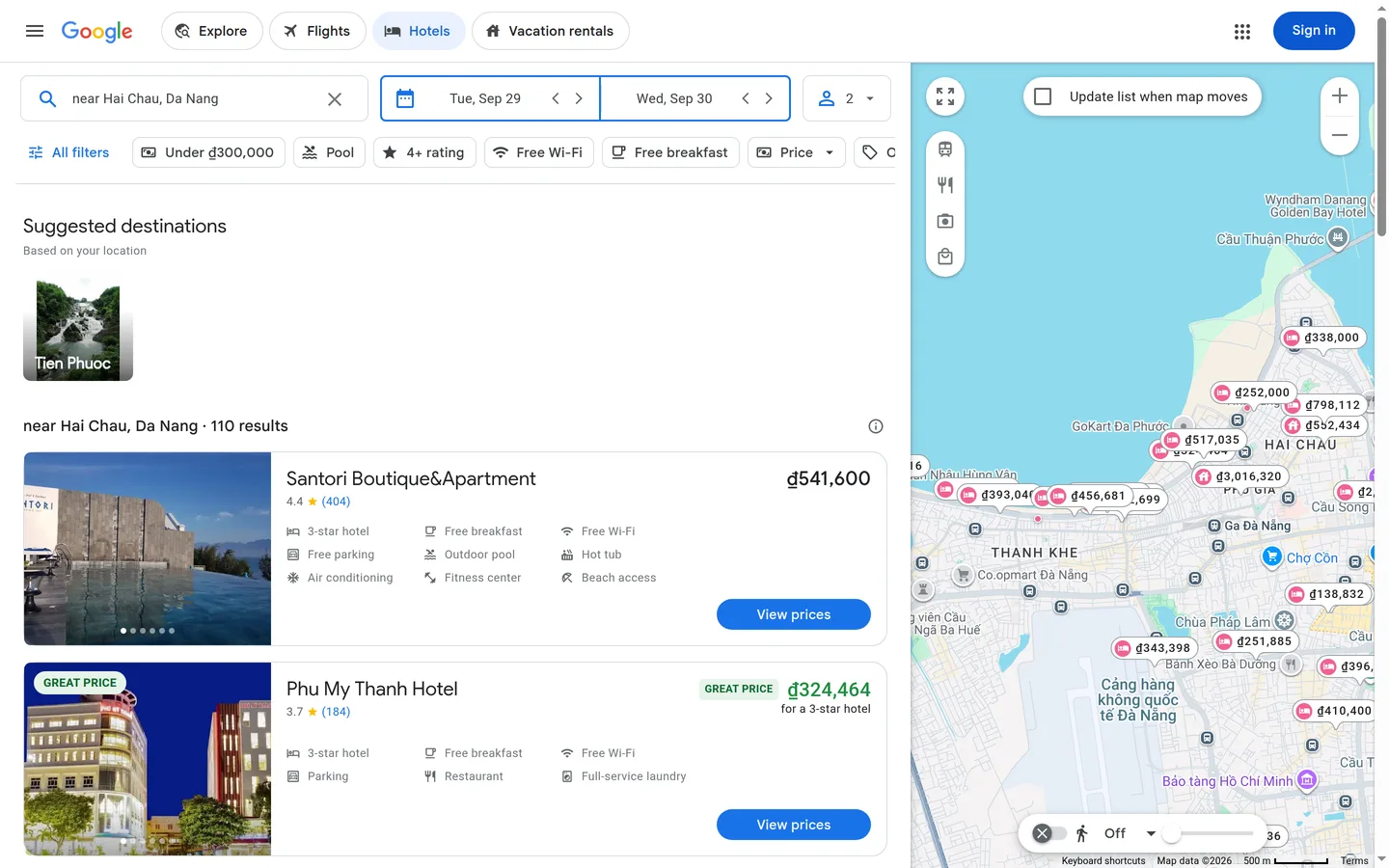Show transit layer on map
The image size is (1389, 868).
tap(945, 149)
